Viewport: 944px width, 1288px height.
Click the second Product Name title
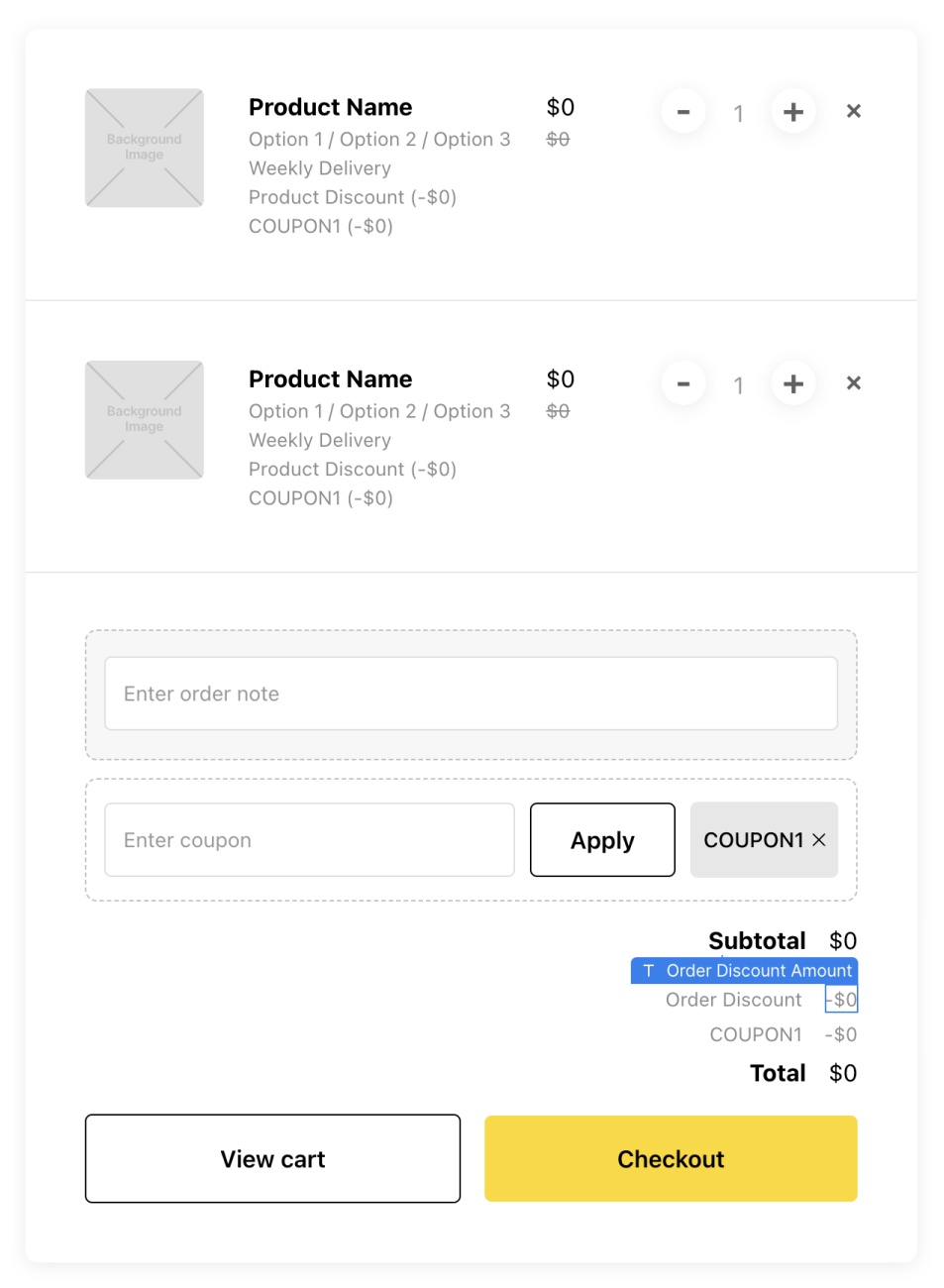(x=331, y=379)
